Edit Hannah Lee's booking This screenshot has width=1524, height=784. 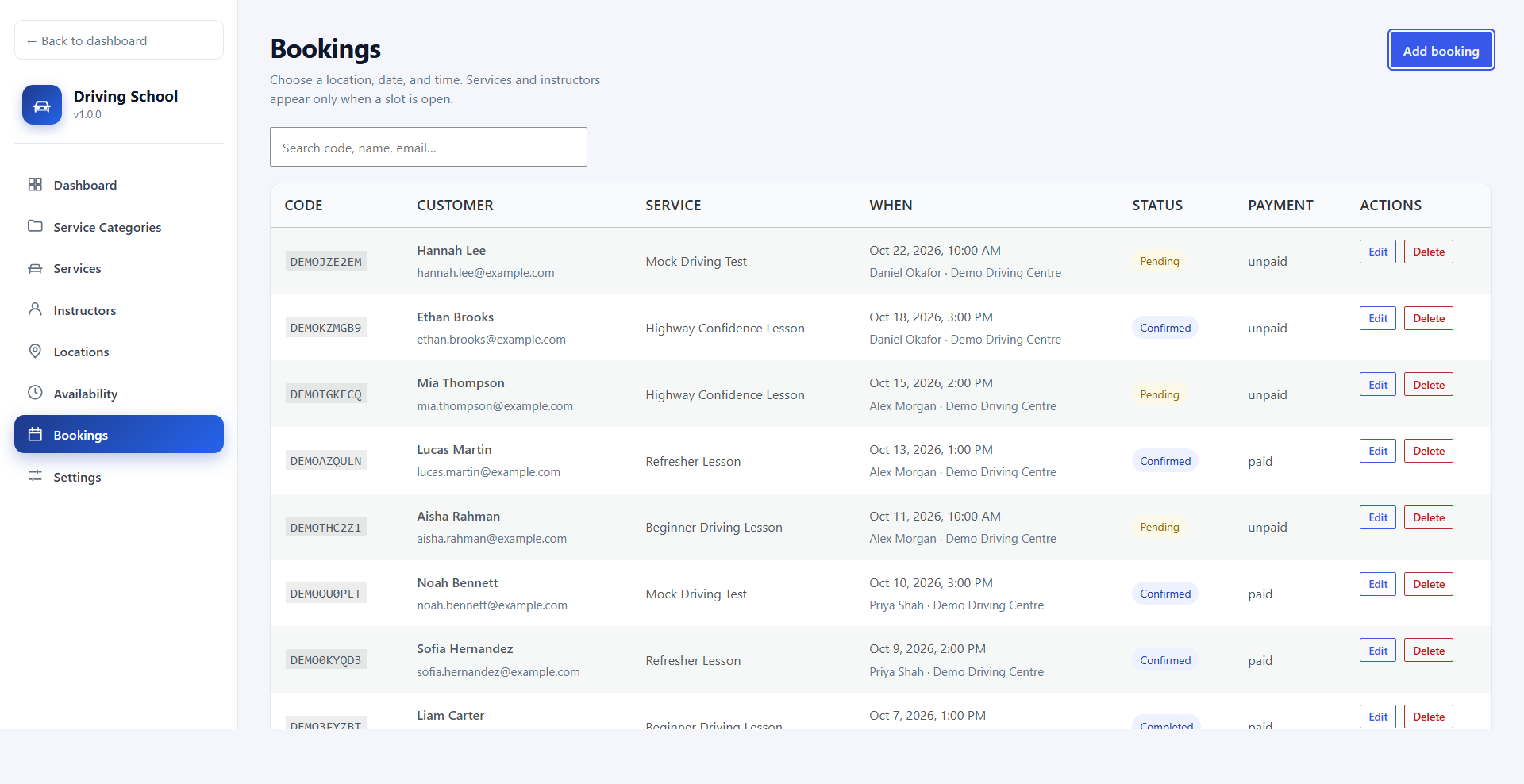coord(1377,252)
